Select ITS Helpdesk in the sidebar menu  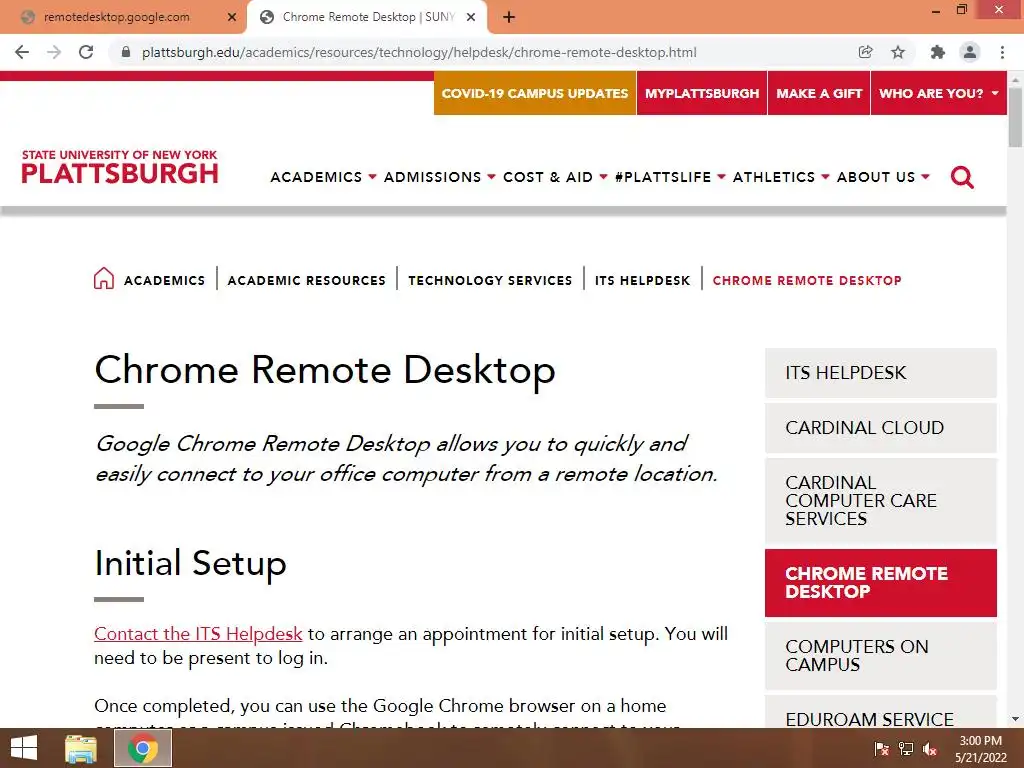point(880,373)
